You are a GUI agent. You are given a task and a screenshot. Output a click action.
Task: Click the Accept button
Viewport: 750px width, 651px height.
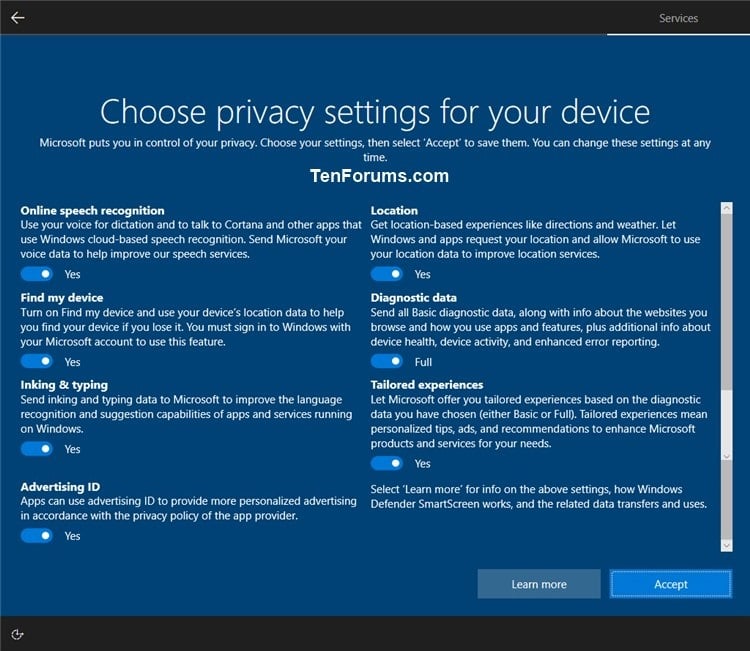coord(671,584)
